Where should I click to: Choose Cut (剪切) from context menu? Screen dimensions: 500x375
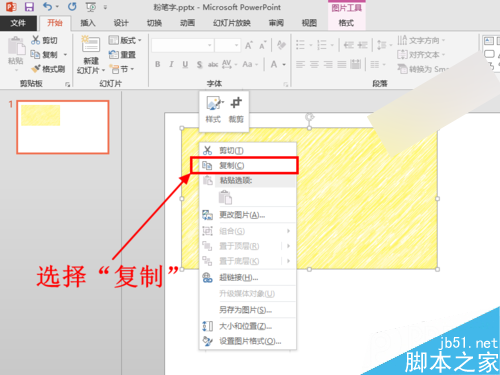pos(248,151)
